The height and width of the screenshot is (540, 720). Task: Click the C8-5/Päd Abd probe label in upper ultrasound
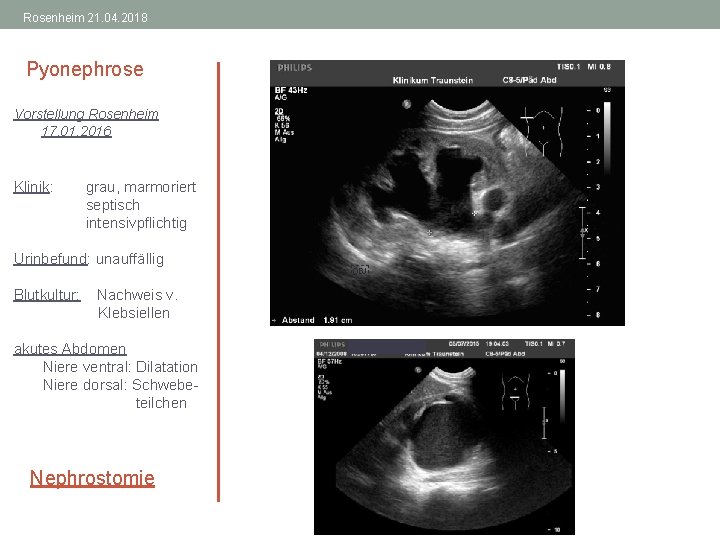point(529,80)
